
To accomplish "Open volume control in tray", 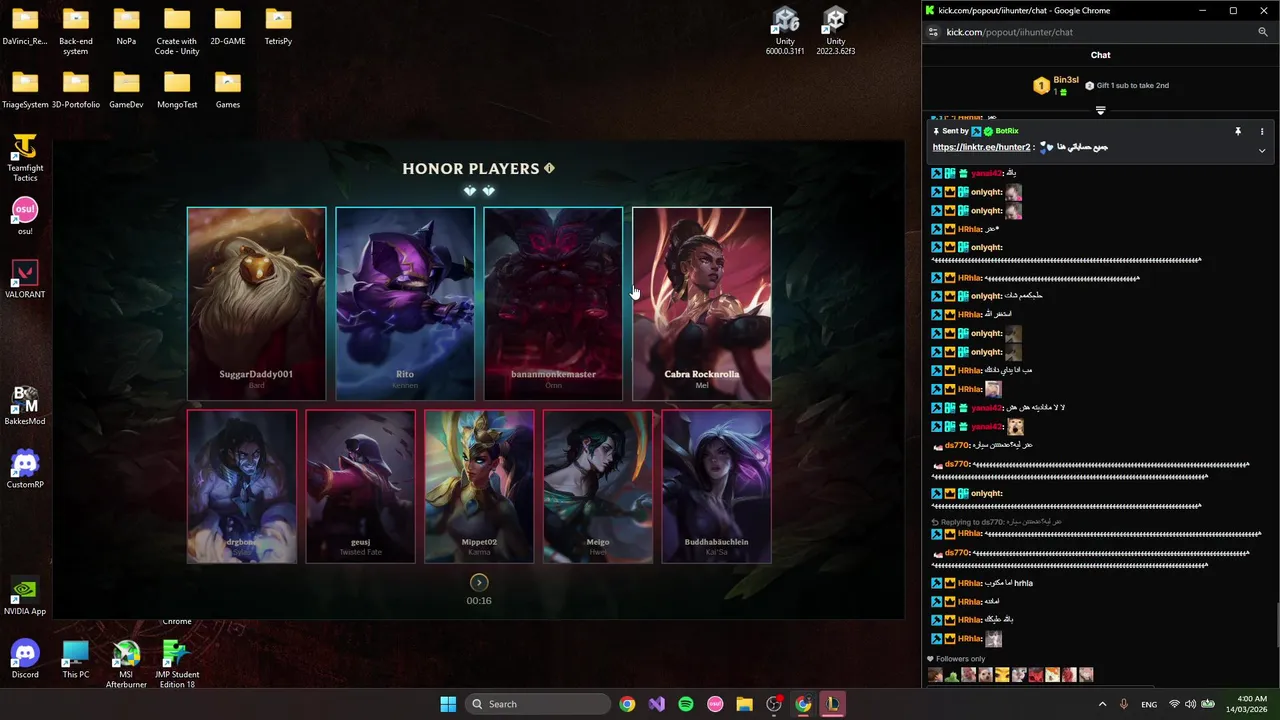I will pyautogui.click(x=1191, y=704).
